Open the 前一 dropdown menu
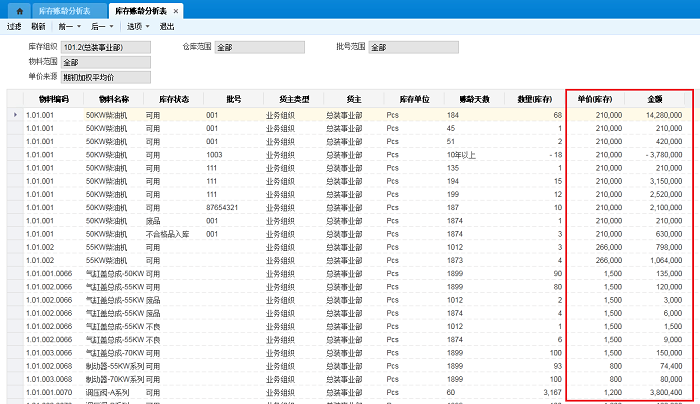Image resolution: width=700 pixels, height=404 pixels. tap(68, 27)
